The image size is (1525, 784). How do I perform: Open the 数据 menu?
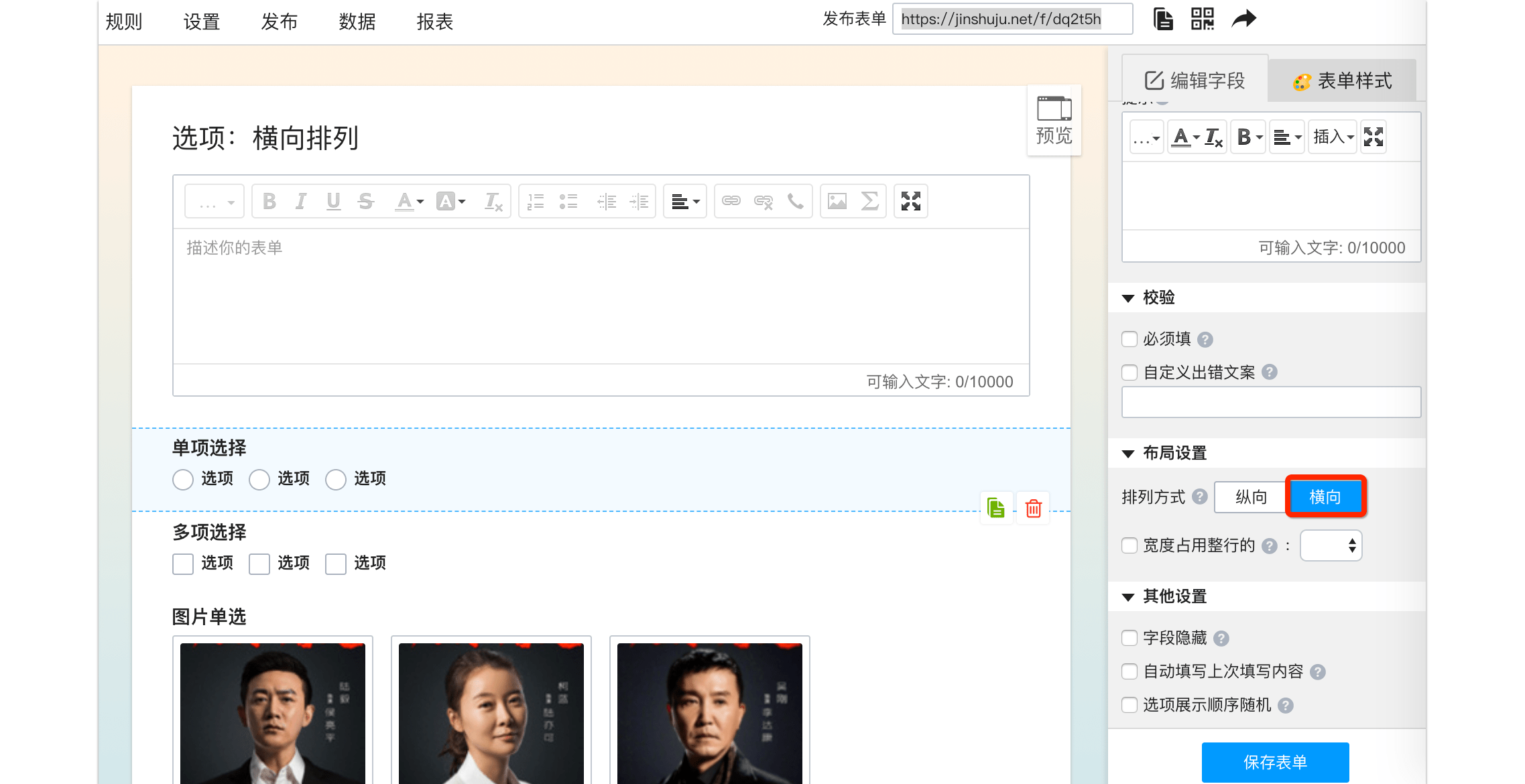click(357, 21)
